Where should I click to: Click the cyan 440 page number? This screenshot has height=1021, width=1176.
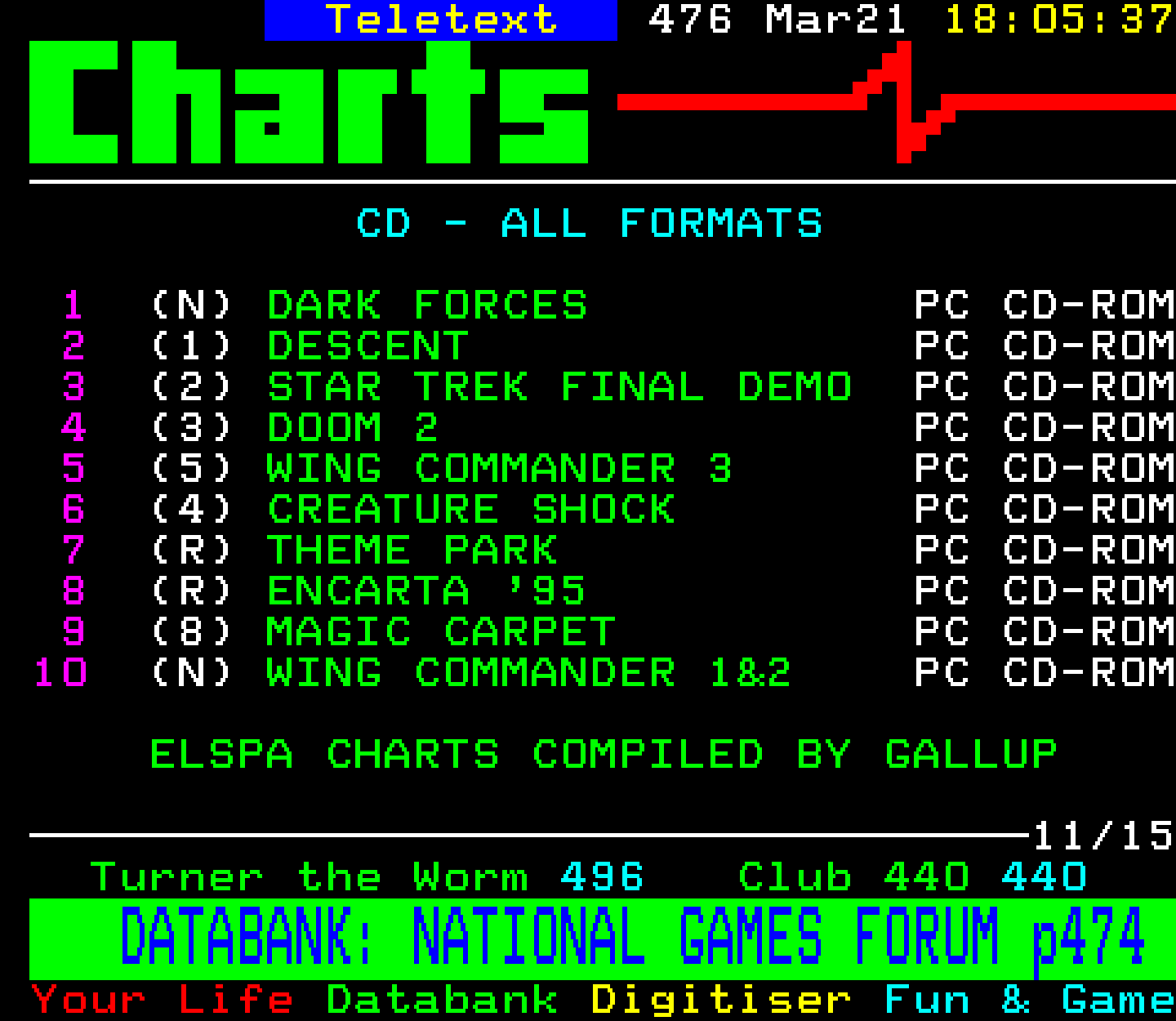[x=1045, y=877]
